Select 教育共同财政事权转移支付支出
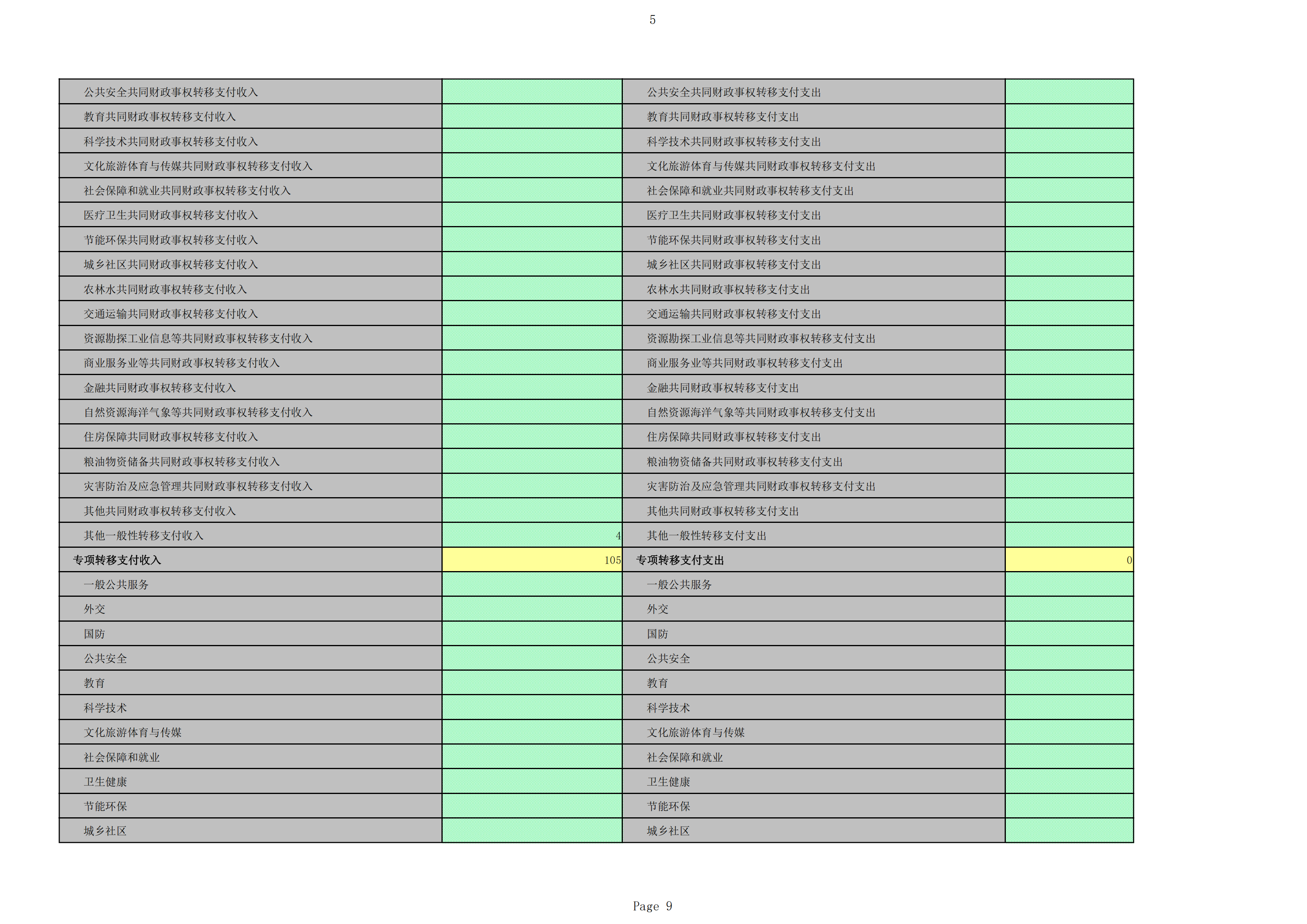The image size is (1307, 924). tap(723, 117)
